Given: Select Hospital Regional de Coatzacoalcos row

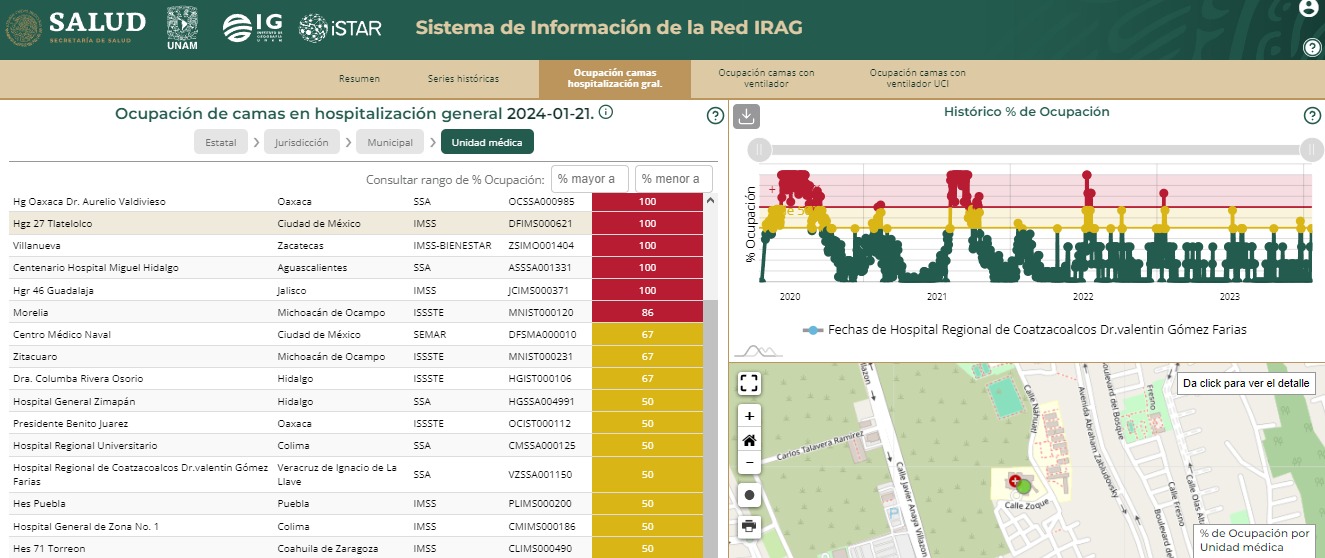Looking at the screenshot, I should 357,474.
